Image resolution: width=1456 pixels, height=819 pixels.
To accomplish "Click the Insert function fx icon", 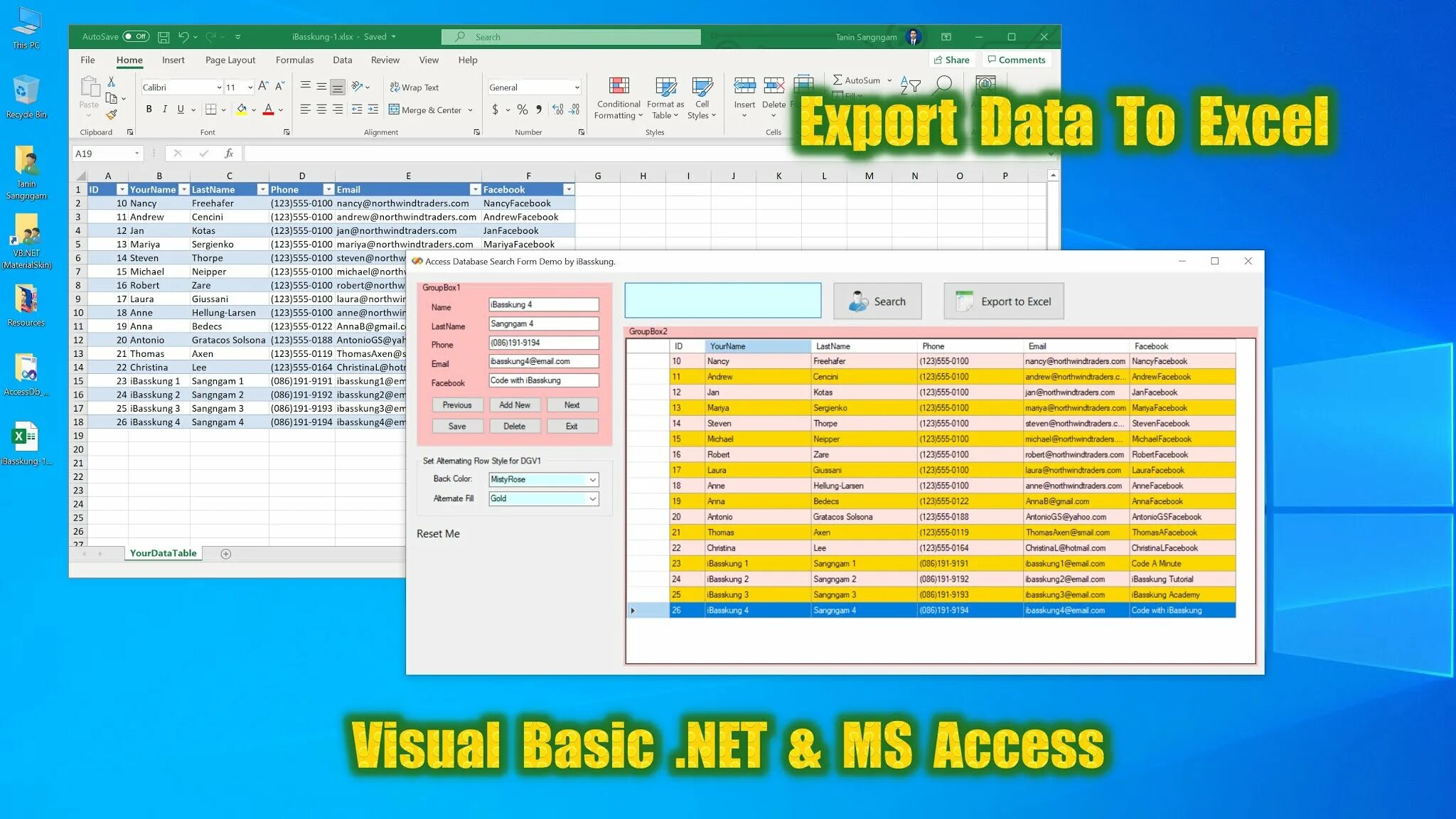I will [x=229, y=154].
